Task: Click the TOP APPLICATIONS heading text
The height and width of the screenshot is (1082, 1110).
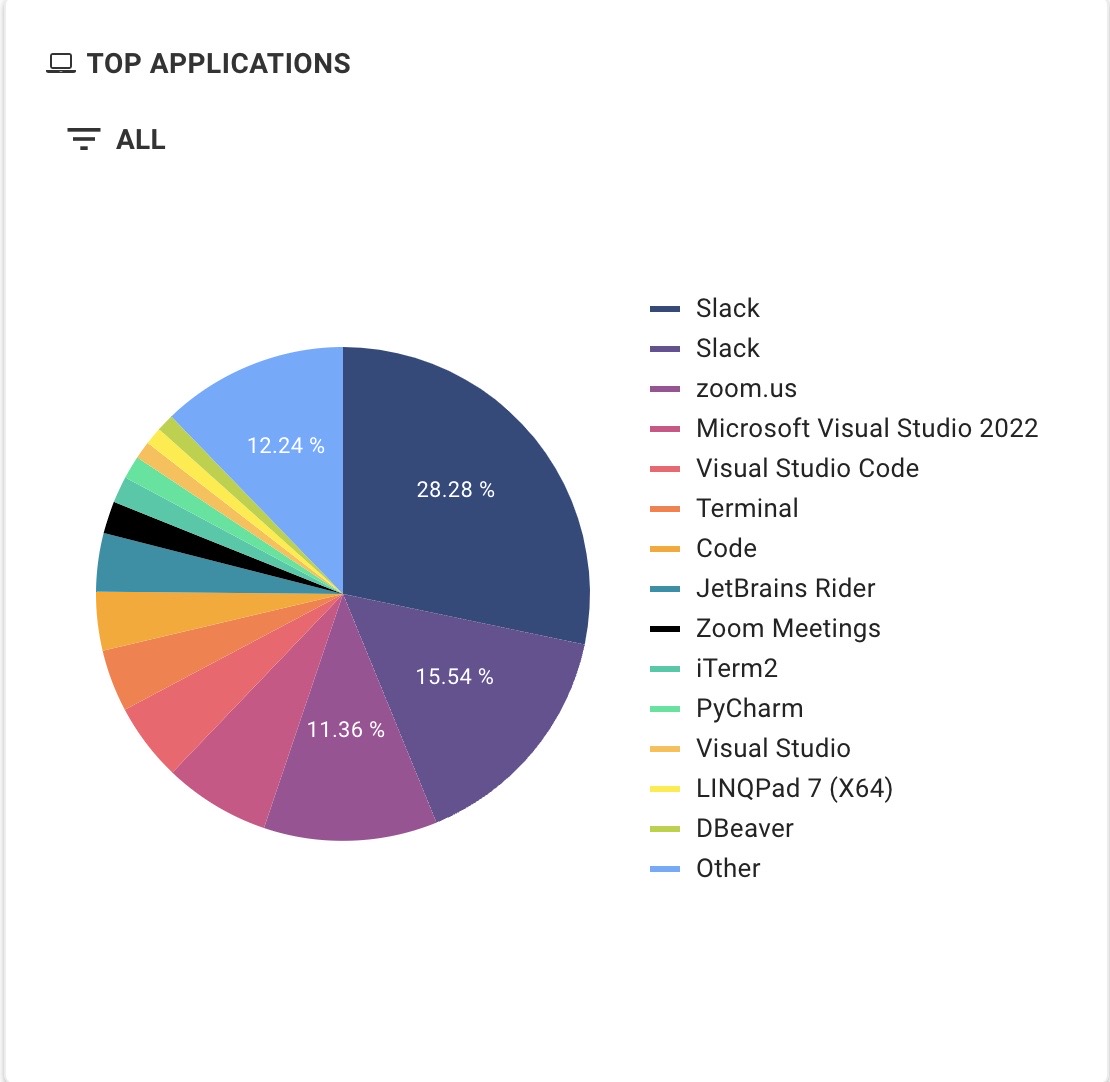Action: [x=219, y=64]
